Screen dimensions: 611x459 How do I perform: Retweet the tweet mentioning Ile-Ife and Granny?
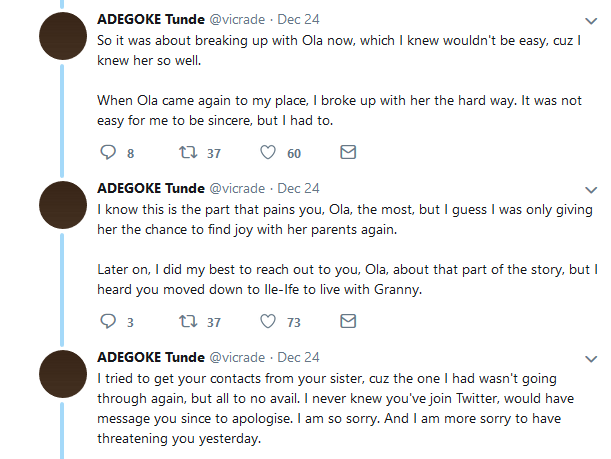point(188,321)
